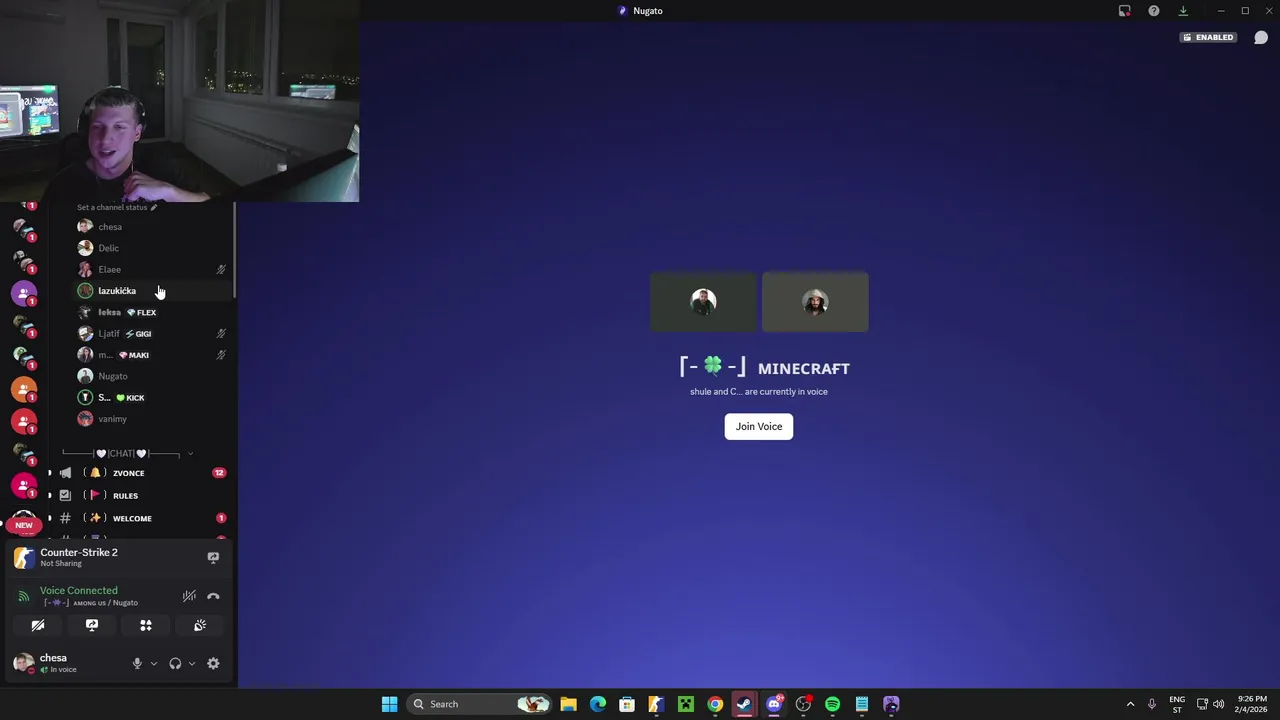Screen dimensions: 1280x720
Task: Edit the channel status pencil icon
Action: [153, 207]
